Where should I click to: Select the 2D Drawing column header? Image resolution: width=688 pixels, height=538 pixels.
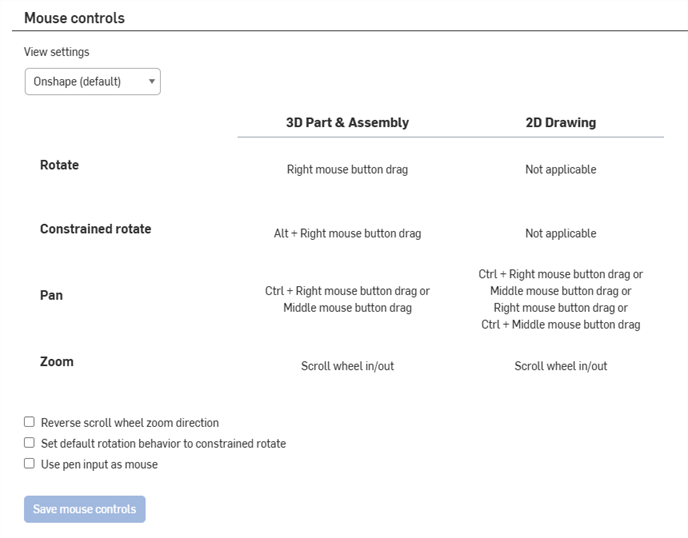pos(560,123)
